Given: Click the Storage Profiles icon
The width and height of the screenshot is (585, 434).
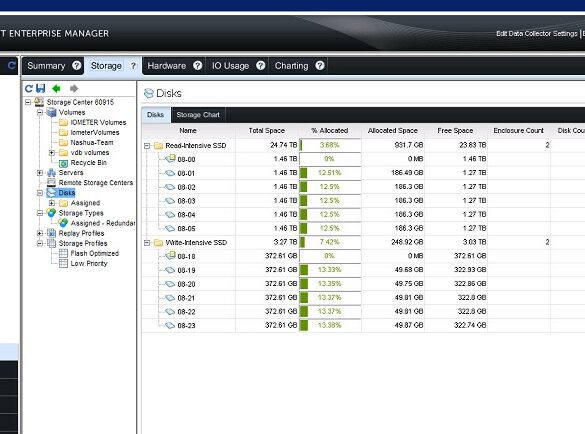Looking at the screenshot, I should 51,243.
